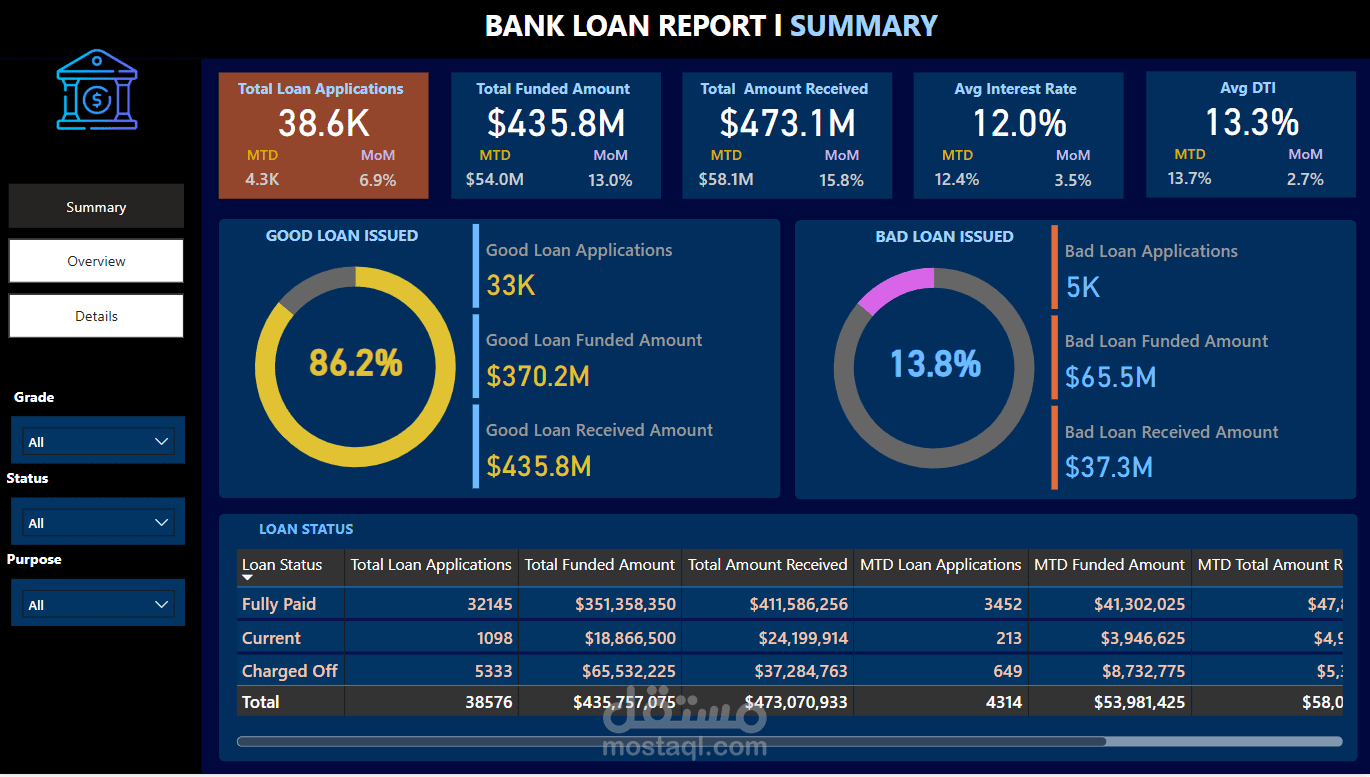Screen dimensions: 1370x777
Task: Click the LOAN STATUS table title
Action: (x=306, y=529)
